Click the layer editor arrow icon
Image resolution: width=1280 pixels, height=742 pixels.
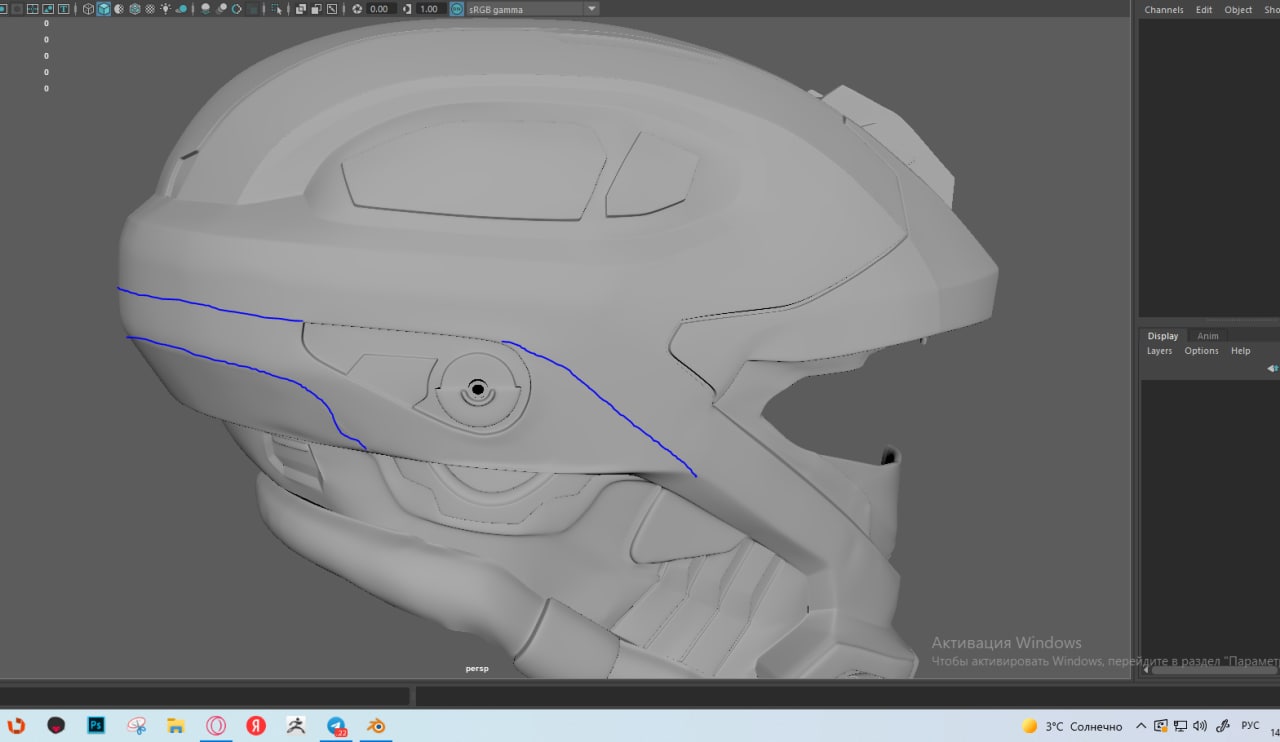click(x=1272, y=368)
